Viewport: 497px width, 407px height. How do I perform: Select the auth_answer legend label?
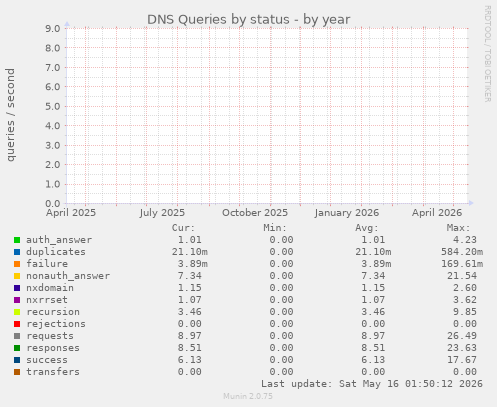[59, 240]
